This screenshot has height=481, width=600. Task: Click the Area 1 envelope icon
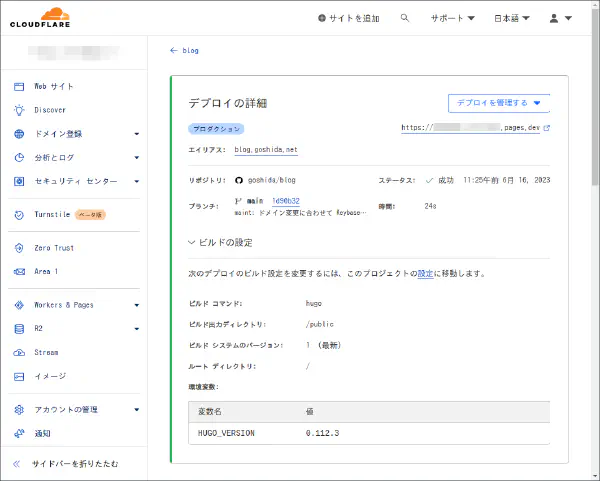point(19,272)
